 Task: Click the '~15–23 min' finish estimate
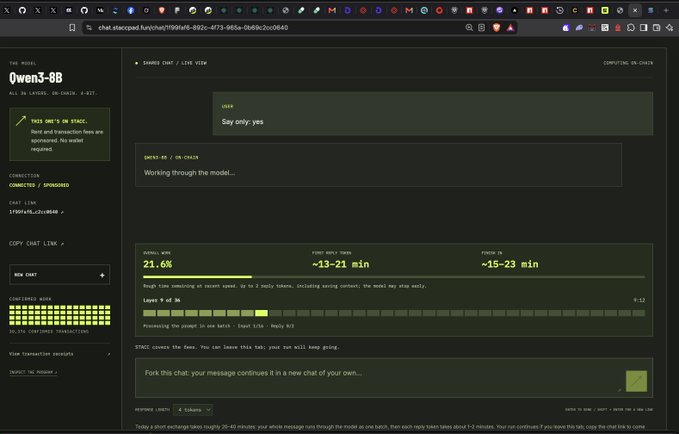510,264
